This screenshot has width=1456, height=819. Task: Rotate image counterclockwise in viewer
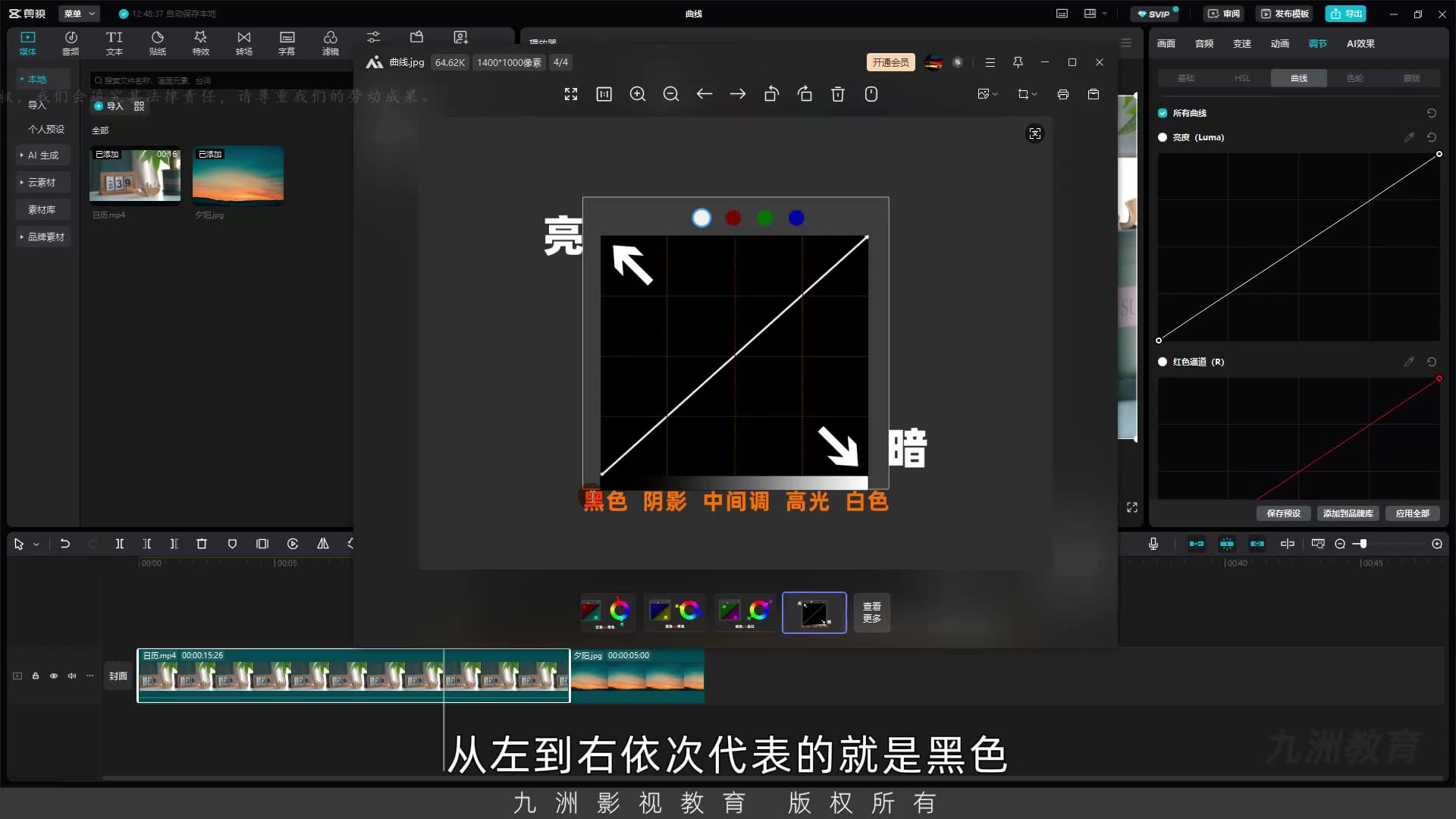pos(771,94)
